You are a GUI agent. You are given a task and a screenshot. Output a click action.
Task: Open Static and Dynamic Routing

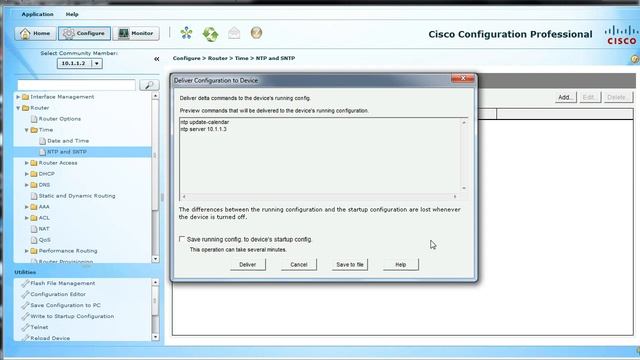pos(77,196)
